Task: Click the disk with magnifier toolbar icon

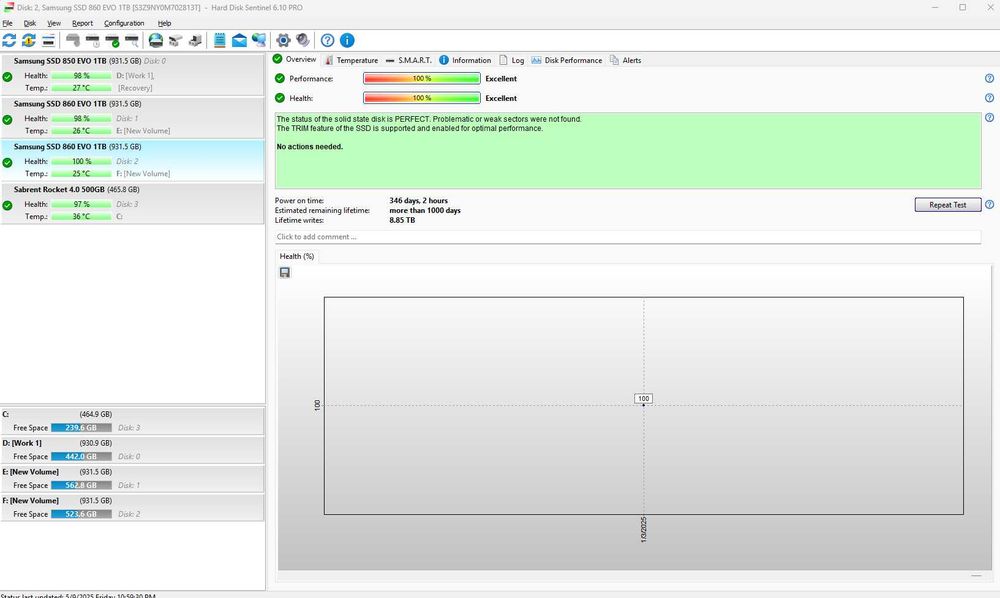Action: coord(132,40)
